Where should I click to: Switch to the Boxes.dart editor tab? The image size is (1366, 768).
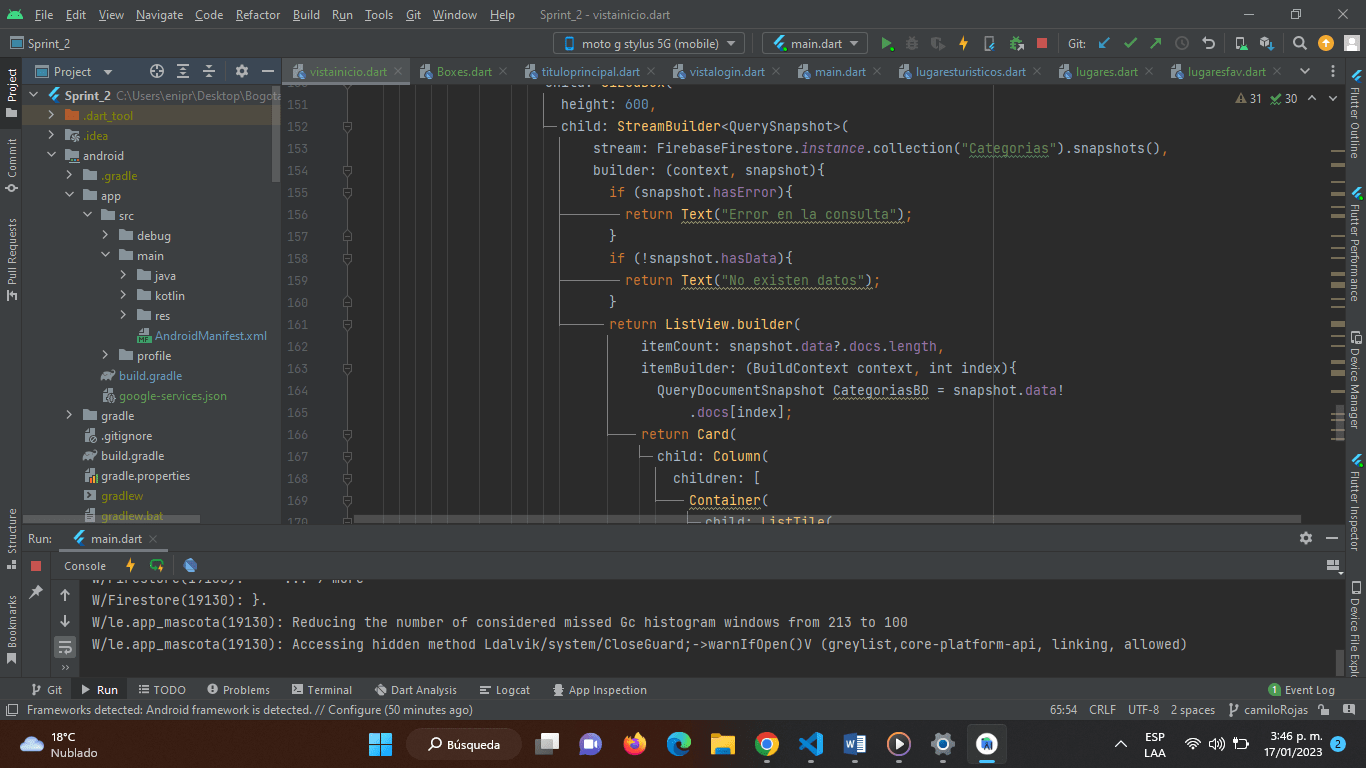coord(464,72)
